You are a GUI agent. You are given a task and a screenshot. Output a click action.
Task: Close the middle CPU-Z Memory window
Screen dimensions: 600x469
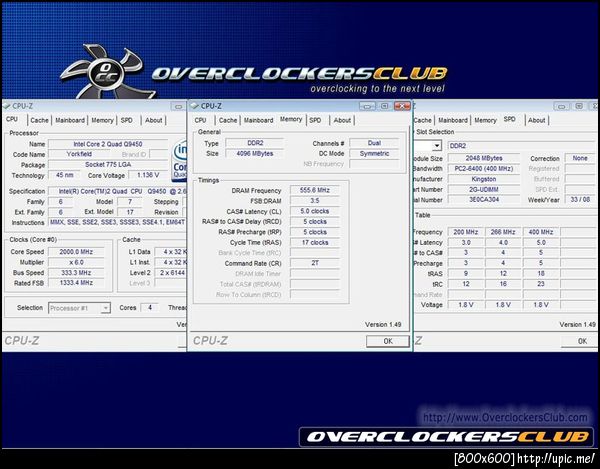coord(402,106)
